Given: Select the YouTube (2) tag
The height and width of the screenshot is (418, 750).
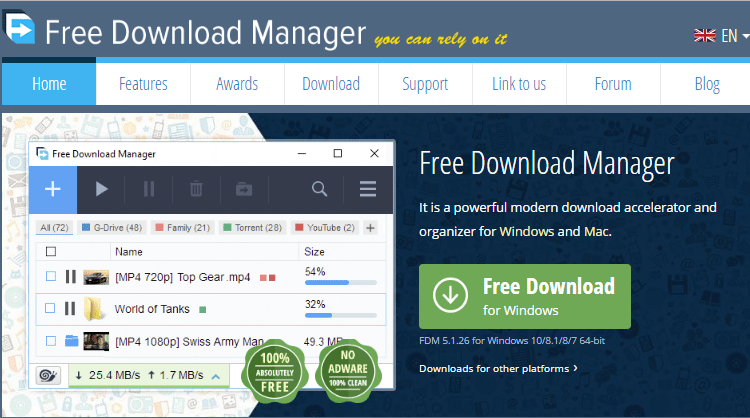Looking at the screenshot, I should coord(325,228).
